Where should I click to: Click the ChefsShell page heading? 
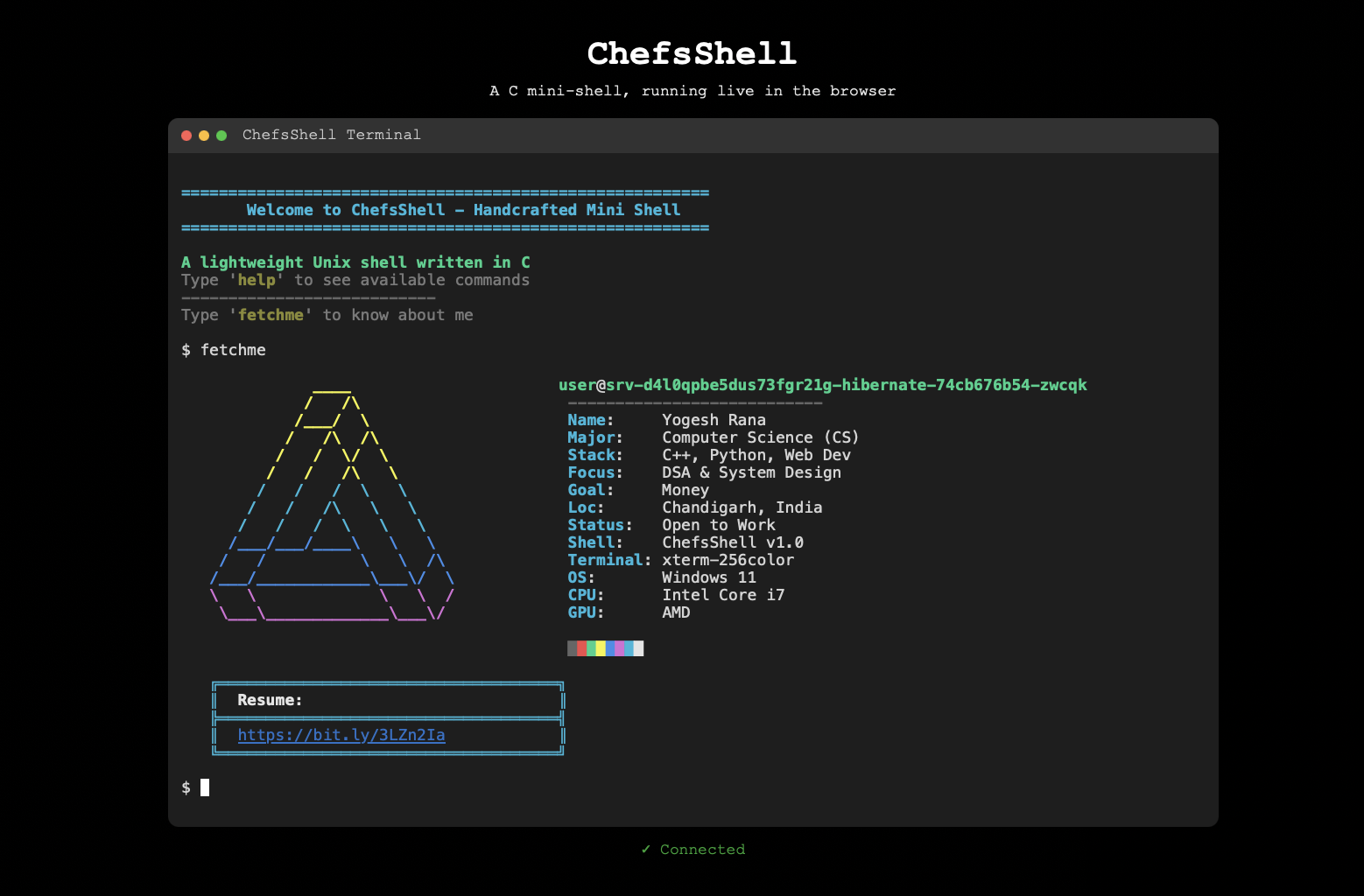[692, 53]
